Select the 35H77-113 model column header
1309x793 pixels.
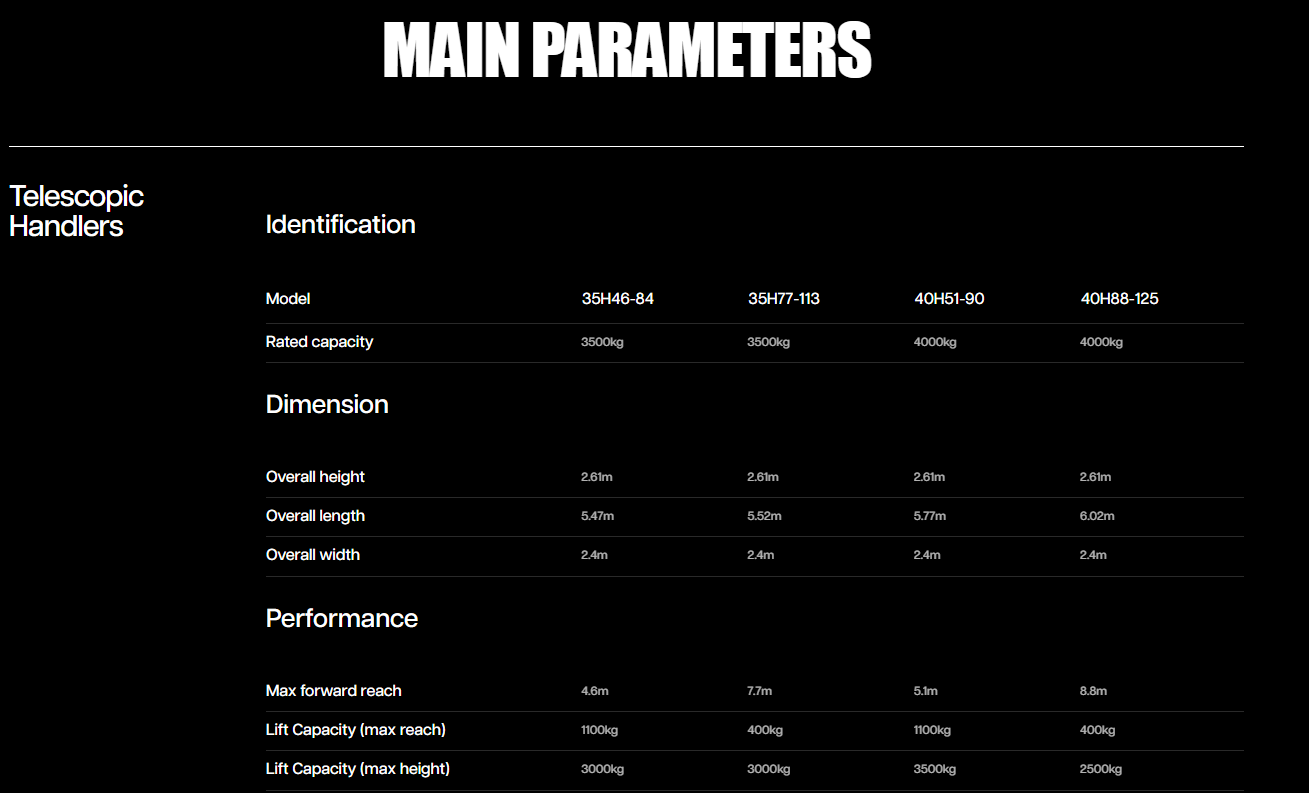(783, 299)
